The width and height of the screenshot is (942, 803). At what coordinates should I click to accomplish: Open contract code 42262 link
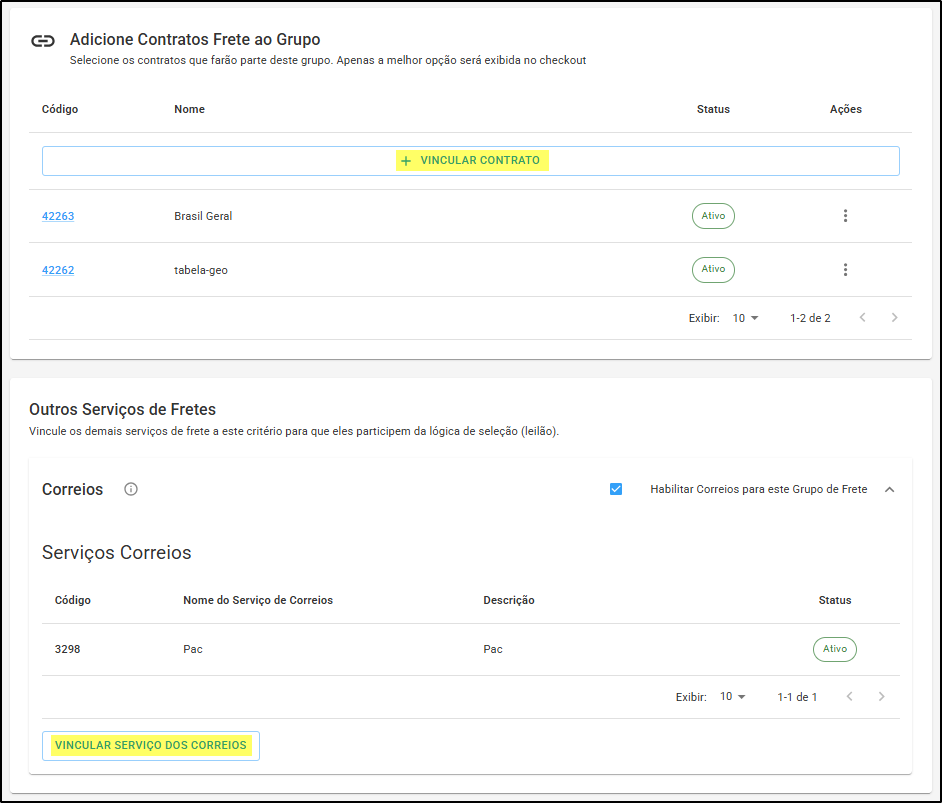tap(58, 270)
